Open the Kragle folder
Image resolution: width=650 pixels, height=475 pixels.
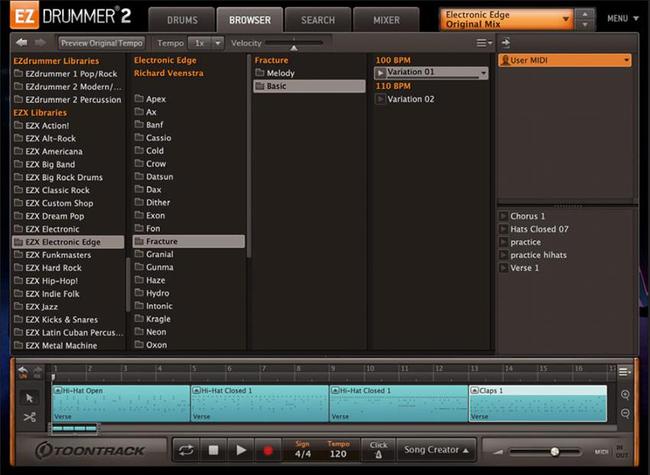(x=189, y=319)
